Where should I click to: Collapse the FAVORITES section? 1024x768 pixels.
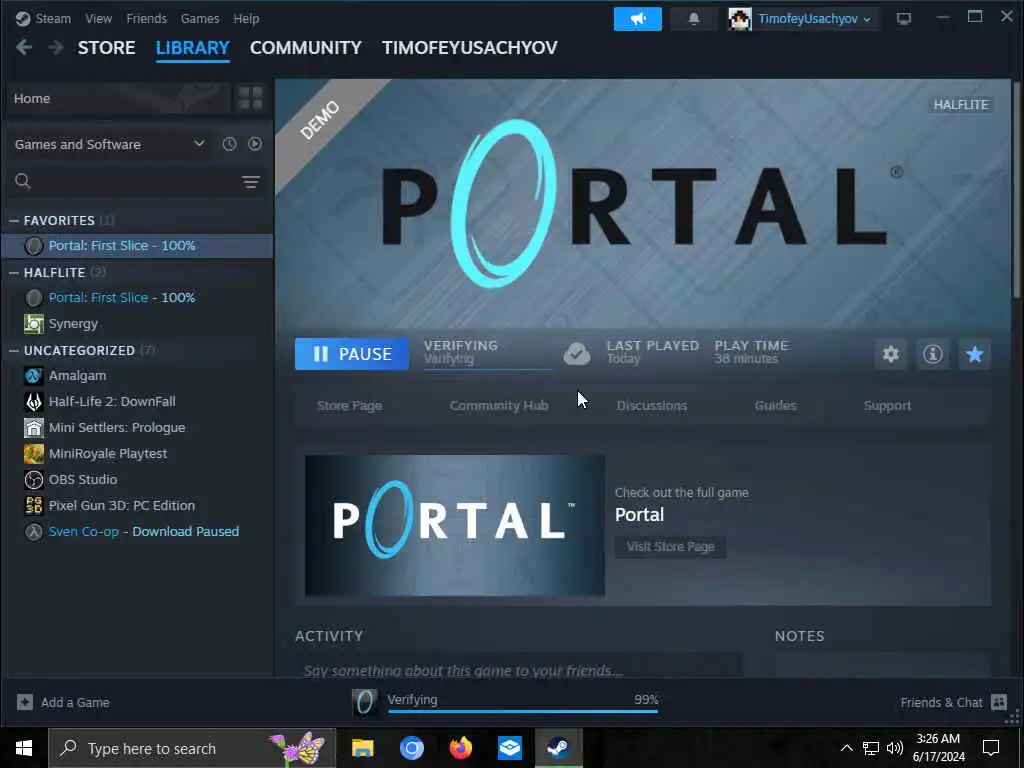pyautogui.click(x=14, y=221)
